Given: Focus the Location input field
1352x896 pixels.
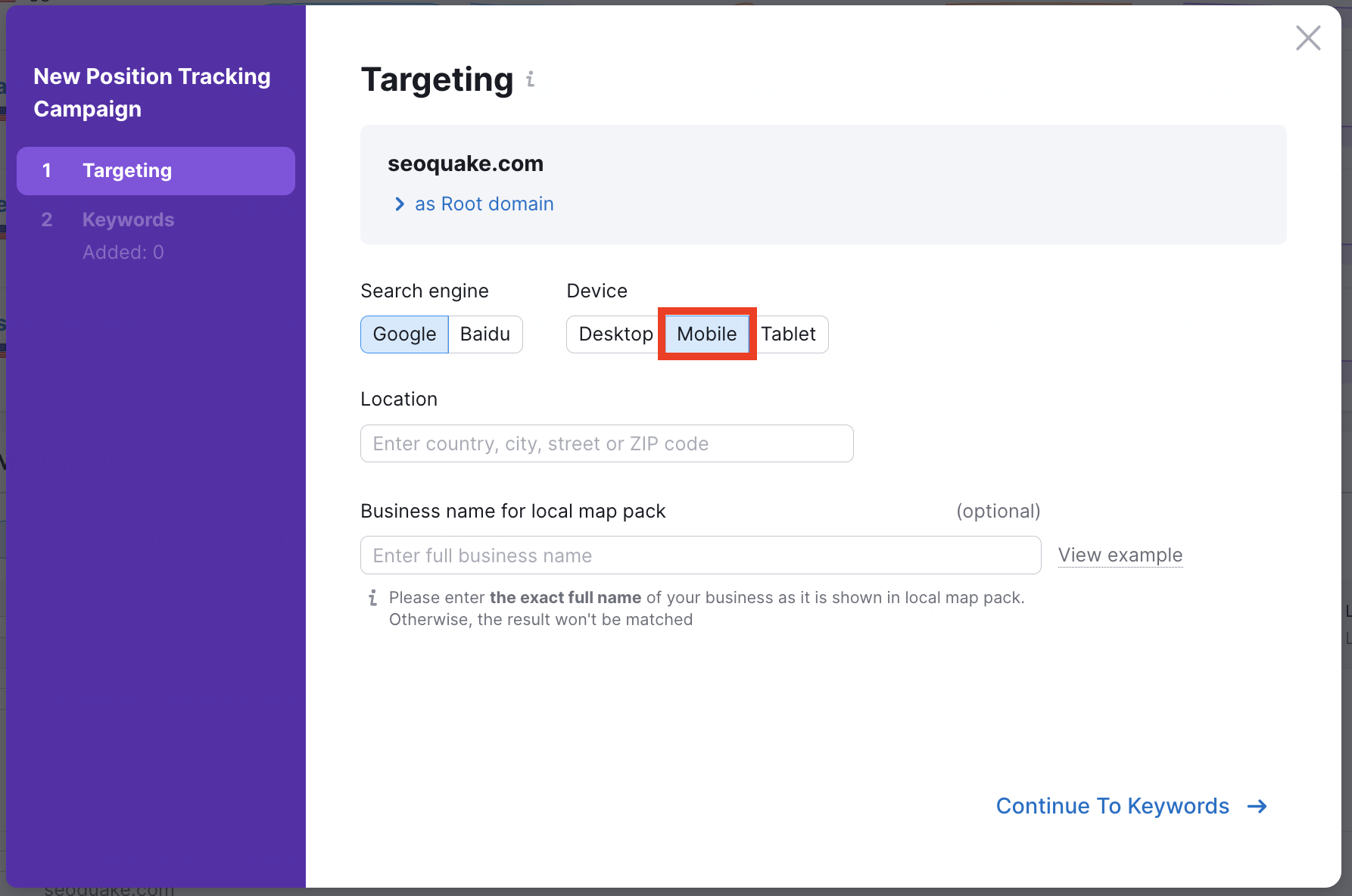Looking at the screenshot, I should (x=607, y=443).
